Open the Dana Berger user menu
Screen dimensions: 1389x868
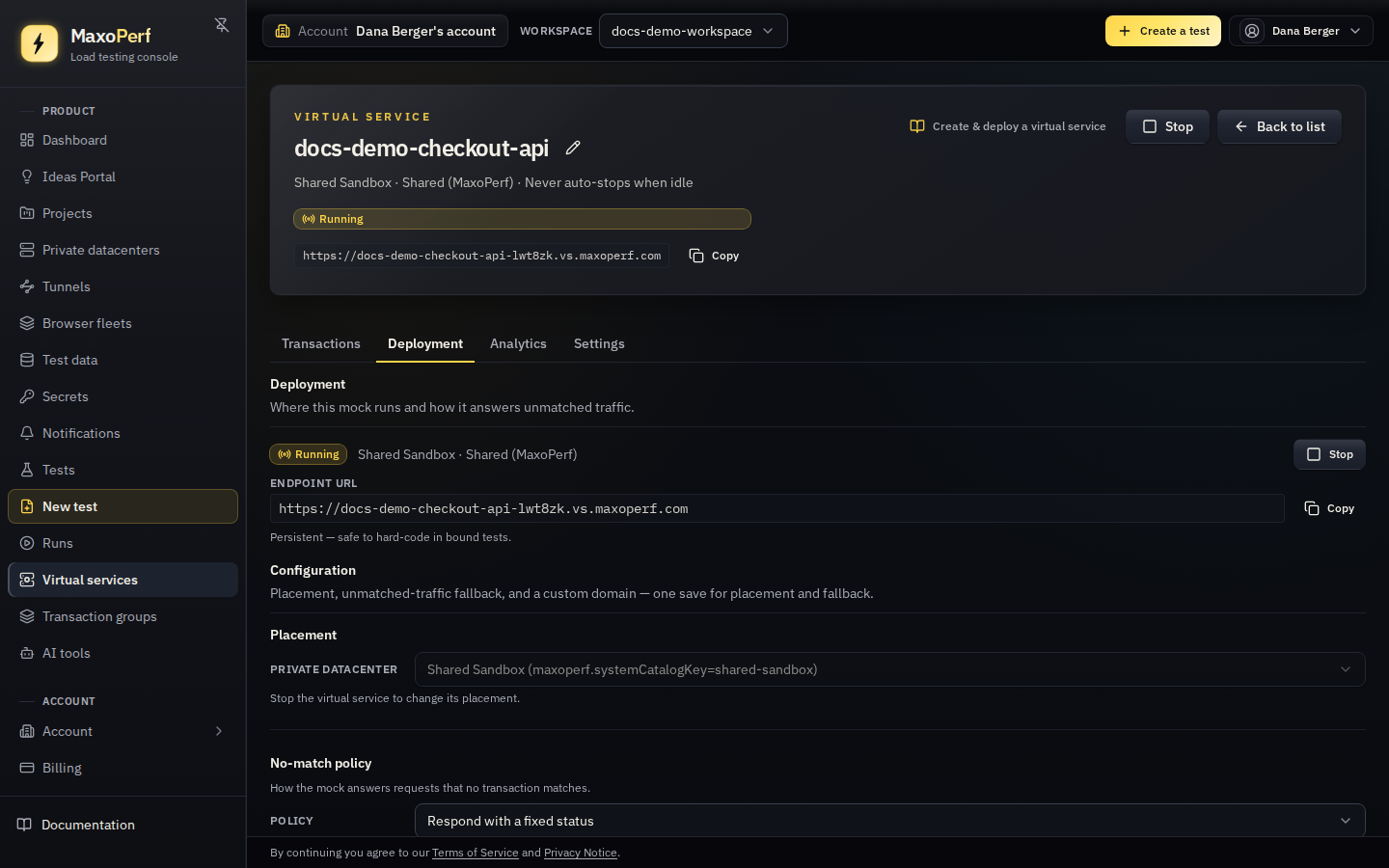pyautogui.click(x=1301, y=31)
